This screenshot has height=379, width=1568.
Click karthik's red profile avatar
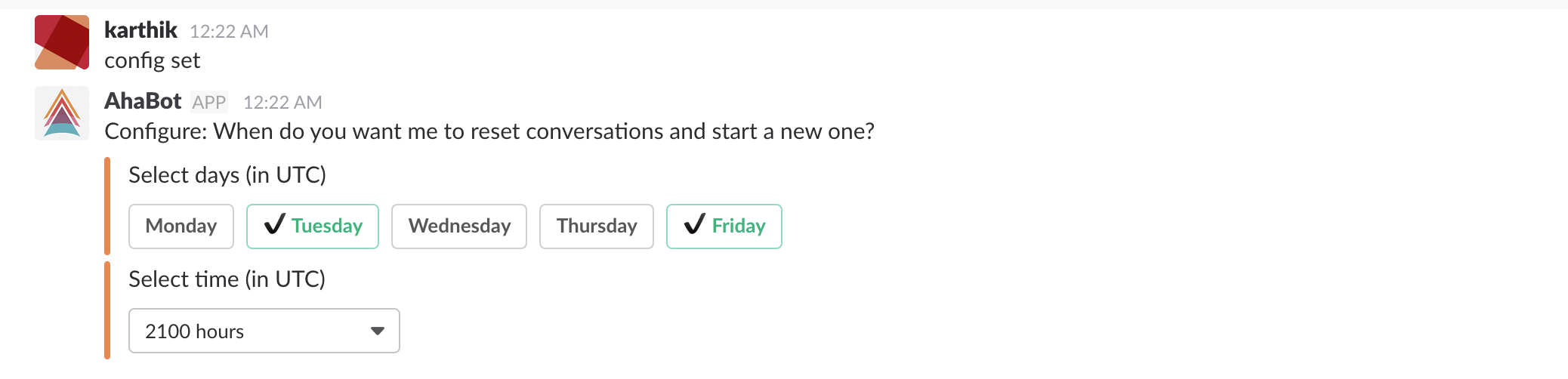pyautogui.click(x=62, y=42)
